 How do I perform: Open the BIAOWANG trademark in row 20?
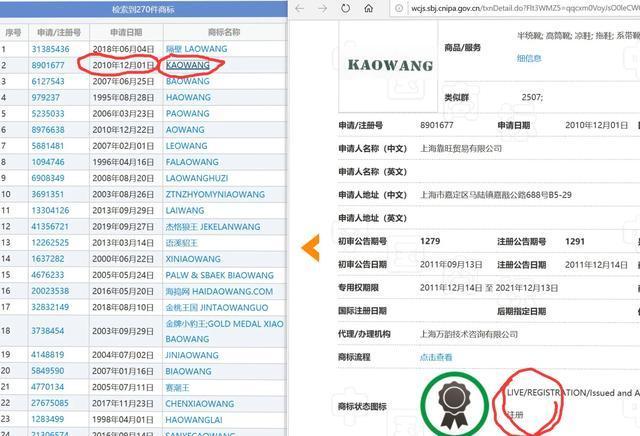(189, 371)
